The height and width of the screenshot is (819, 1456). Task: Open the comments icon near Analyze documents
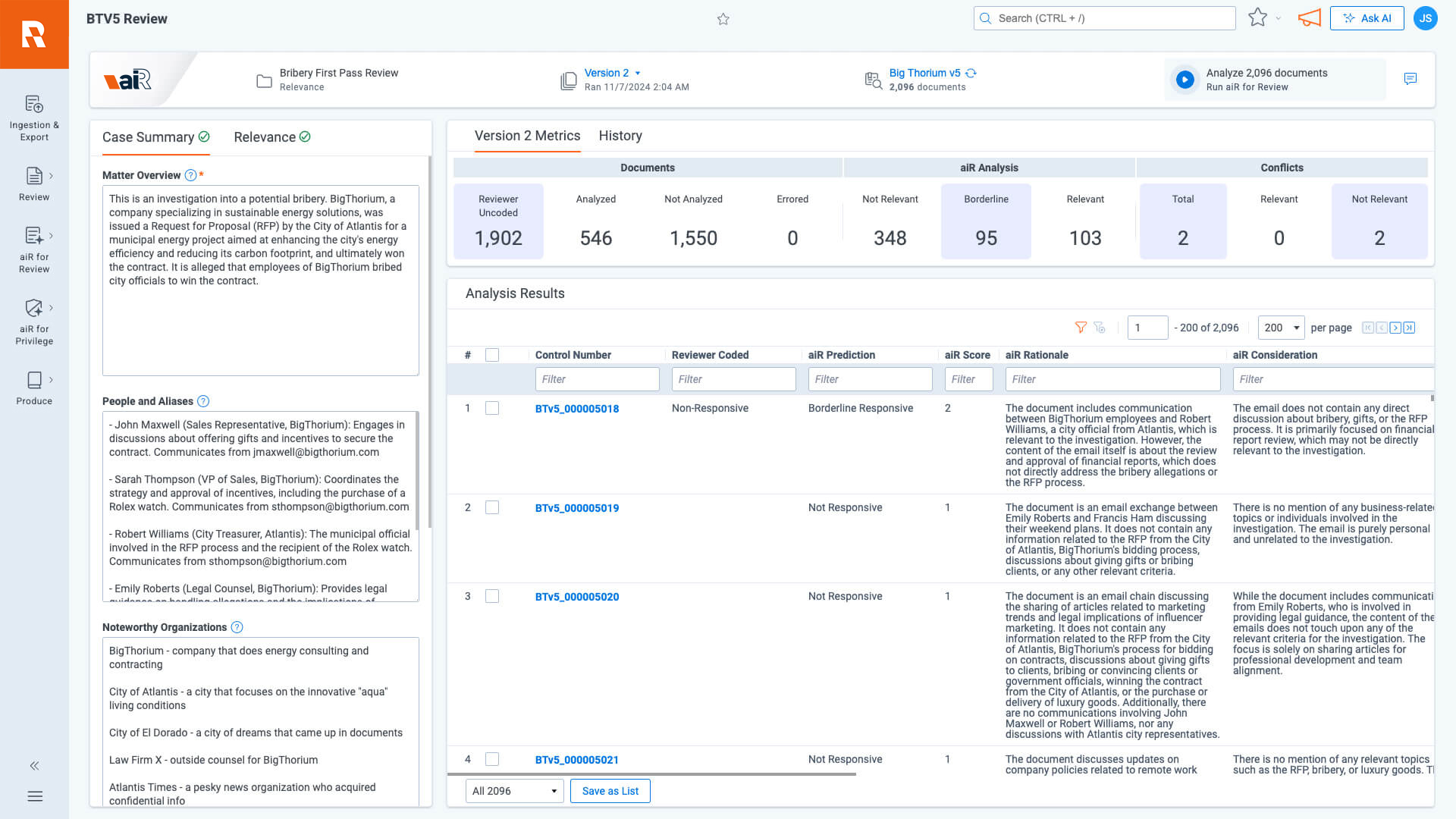pos(1410,79)
